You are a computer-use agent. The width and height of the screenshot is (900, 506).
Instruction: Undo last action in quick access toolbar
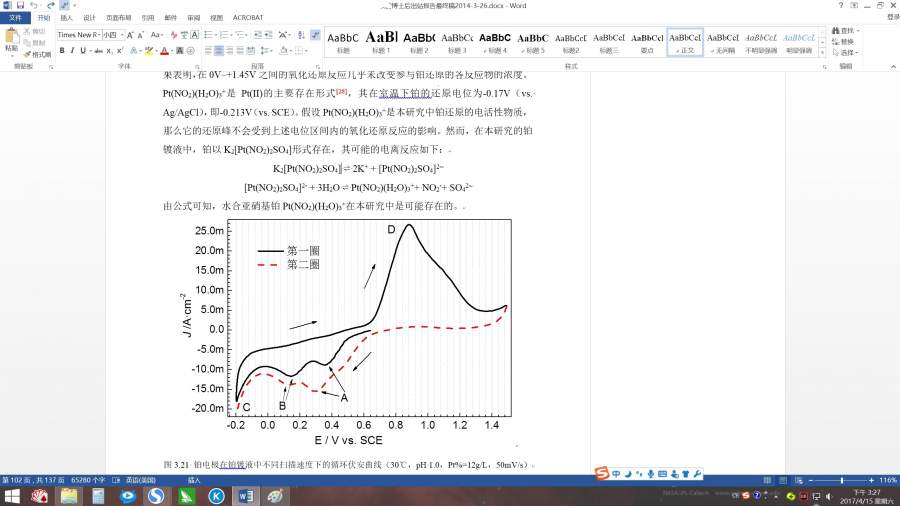click(x=34, y=5)
